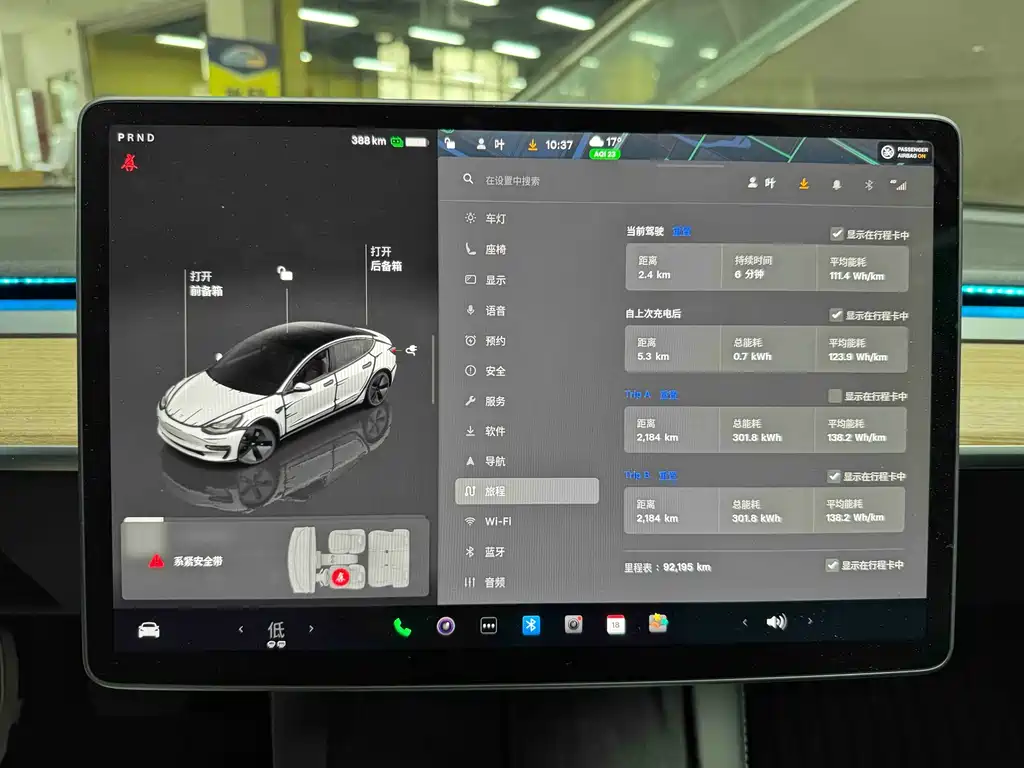This screenshot has width=1024, height=768.
Task: Tap the volume speaker icon
Action: click(776, 622)
